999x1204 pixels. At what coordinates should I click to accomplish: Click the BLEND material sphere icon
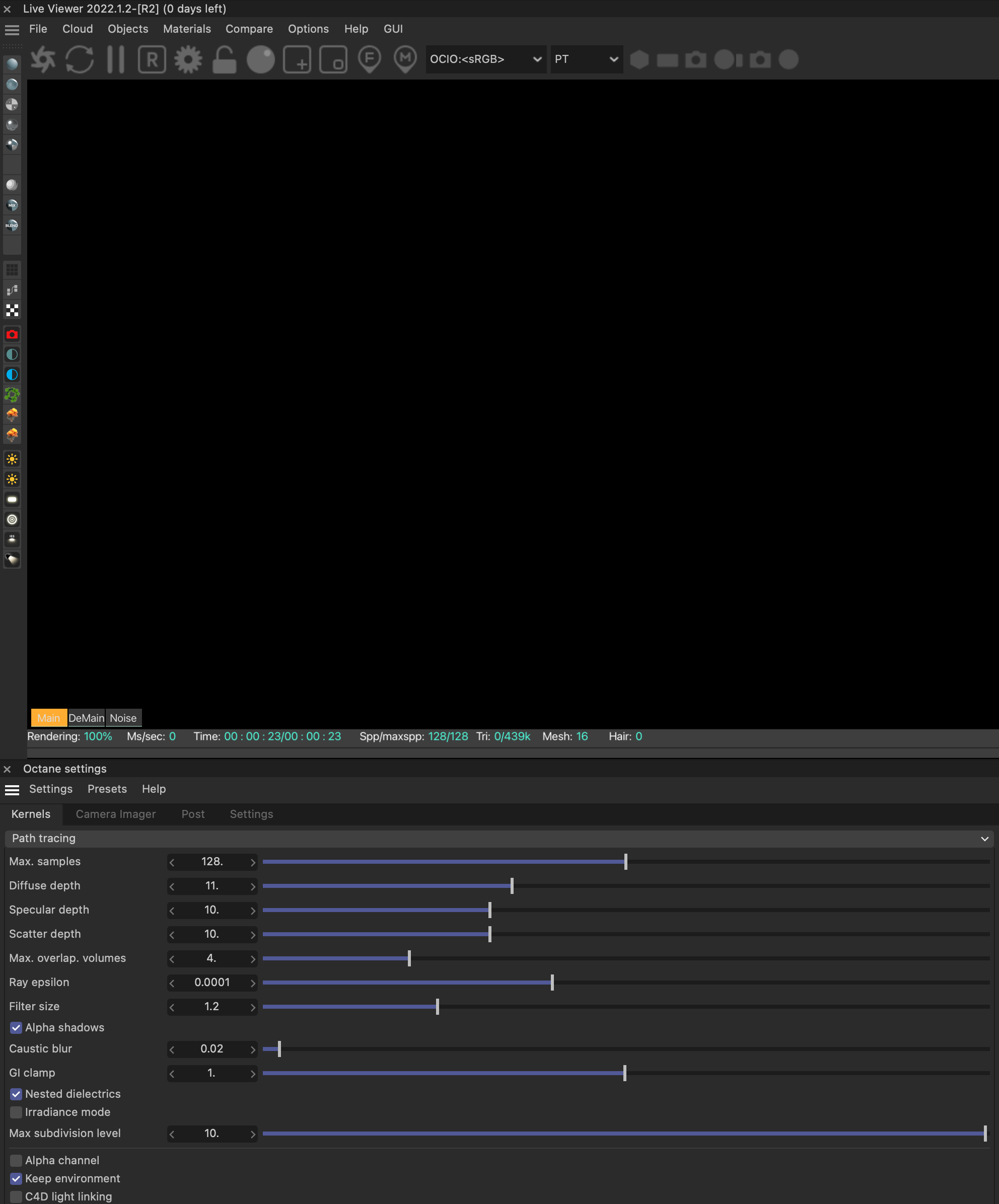[12, 225]
